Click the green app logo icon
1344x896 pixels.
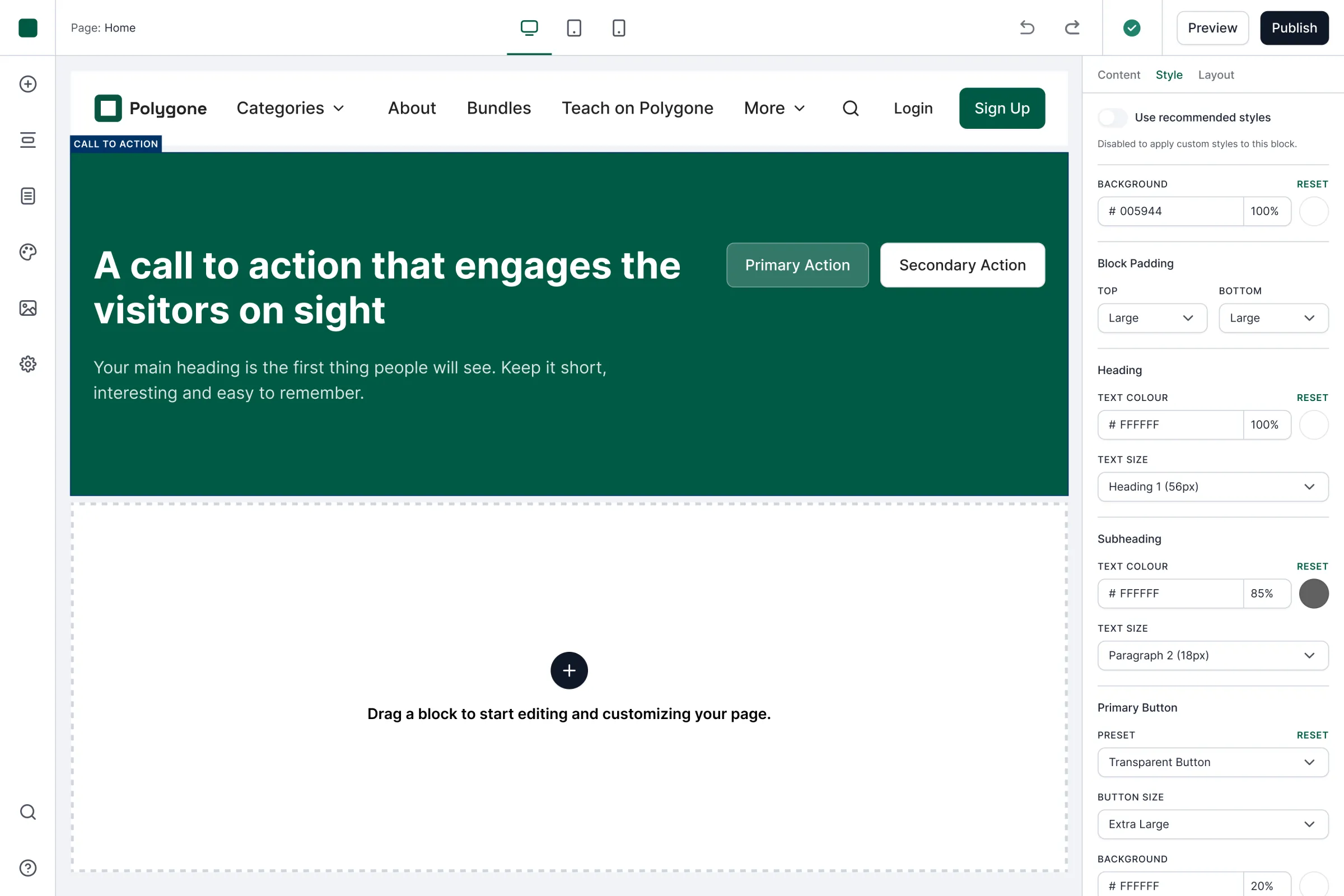[27, 27]
